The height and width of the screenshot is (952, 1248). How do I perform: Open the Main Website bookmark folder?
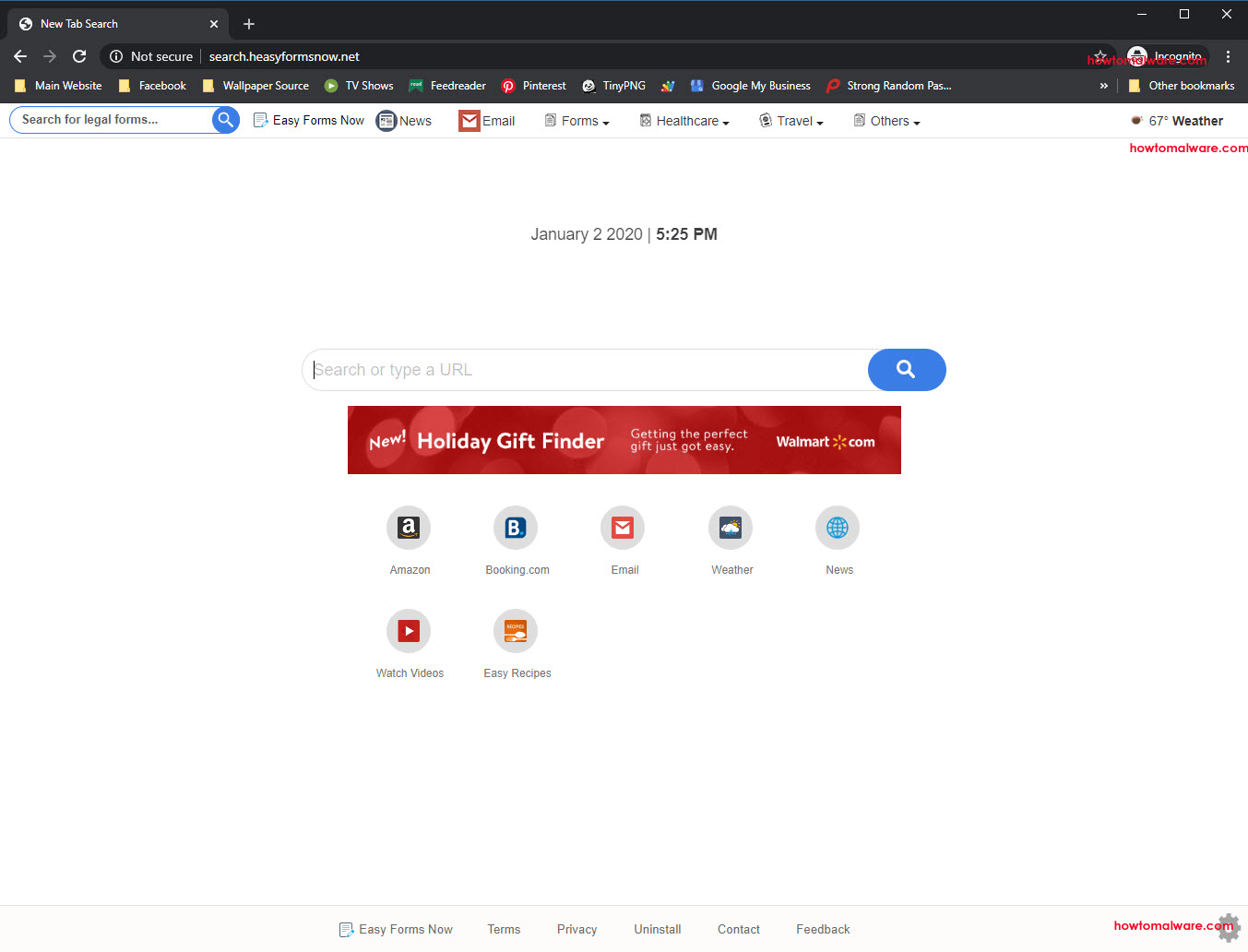coord(58,86)
